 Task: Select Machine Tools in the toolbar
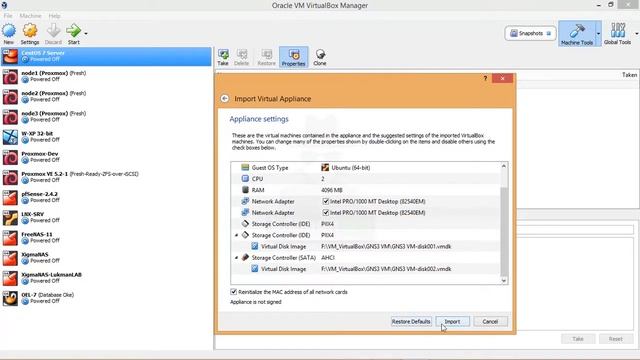click(x=577, y=33)
